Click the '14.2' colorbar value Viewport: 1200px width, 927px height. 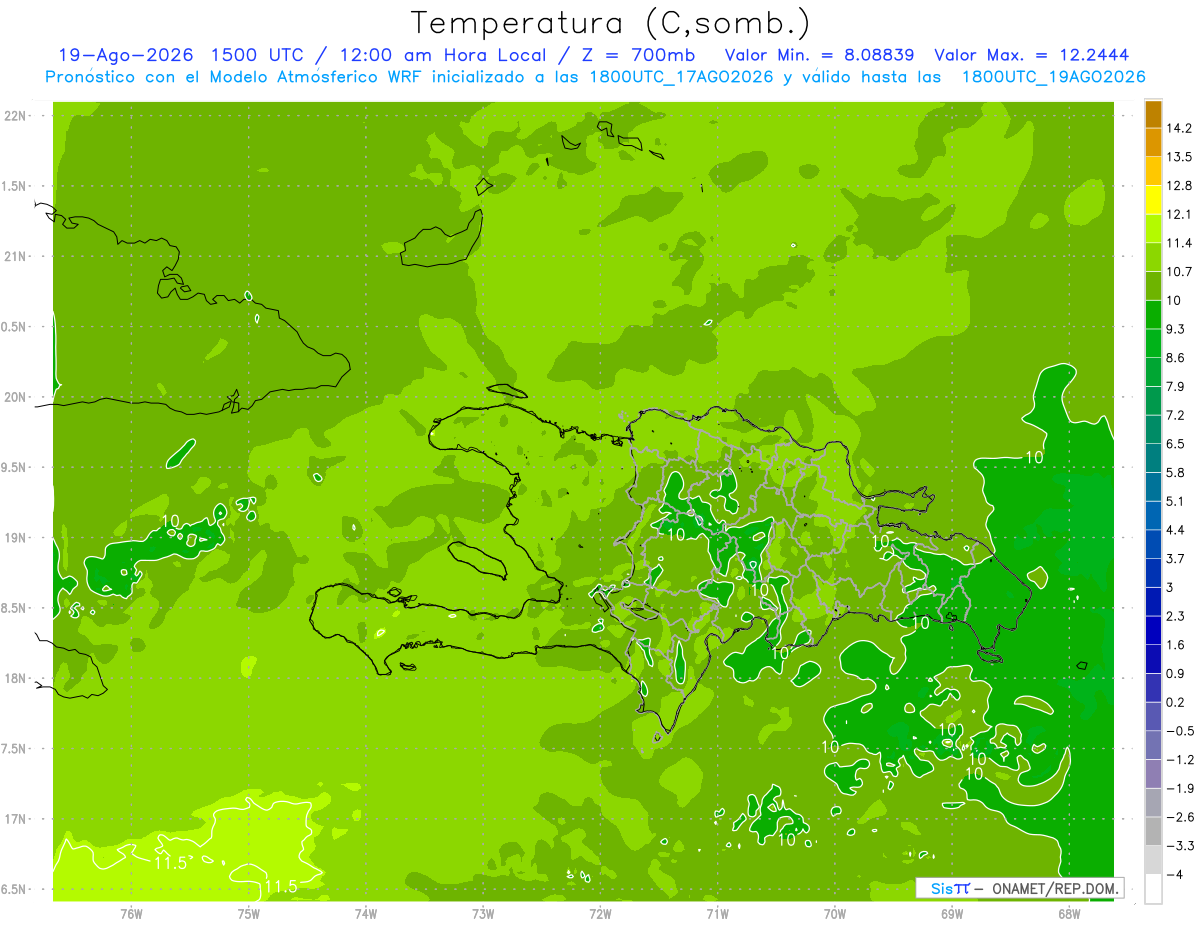pyautogui.click(x=1180, y=128)
